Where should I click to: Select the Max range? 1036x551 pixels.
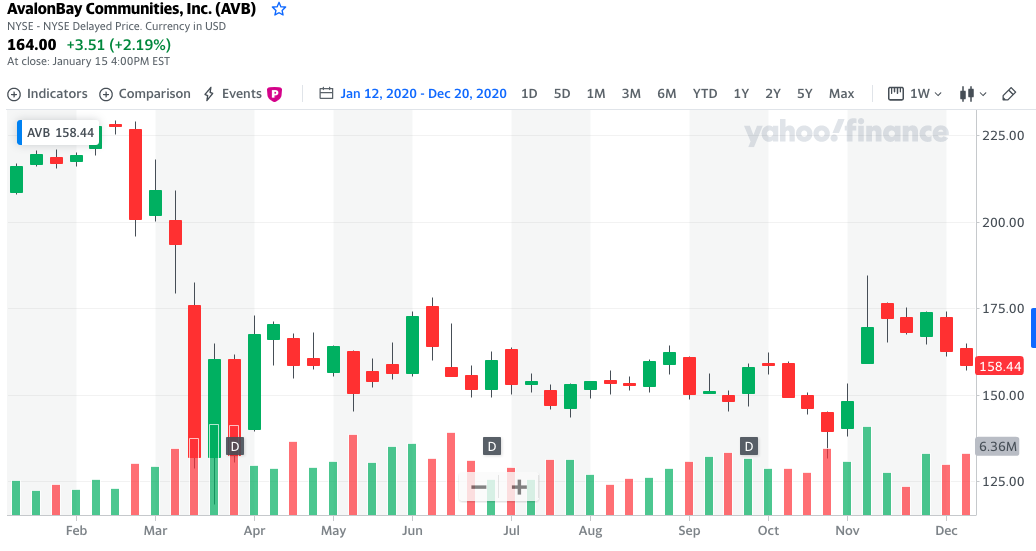842,94
